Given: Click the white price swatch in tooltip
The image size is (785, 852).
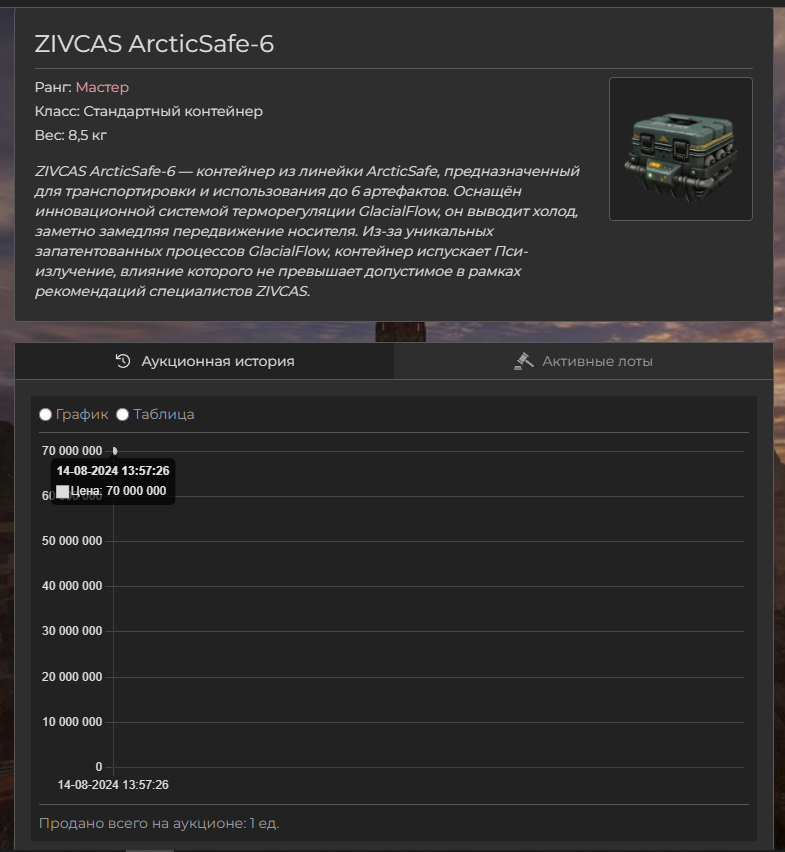Looking at the screenshot, I should 62,491.
